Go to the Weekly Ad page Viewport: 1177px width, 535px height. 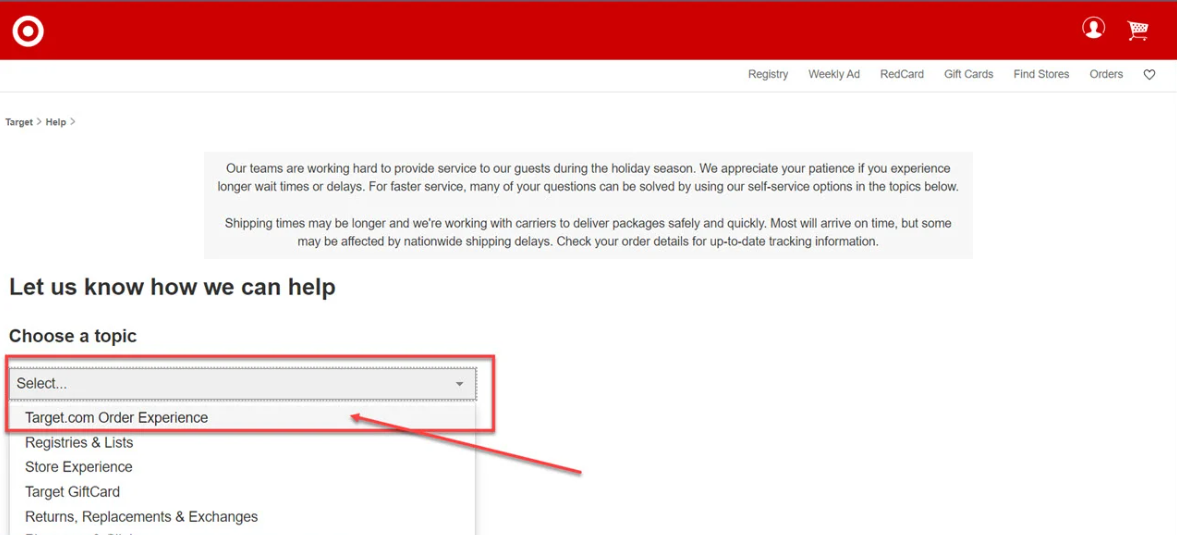tap(834, 74)
